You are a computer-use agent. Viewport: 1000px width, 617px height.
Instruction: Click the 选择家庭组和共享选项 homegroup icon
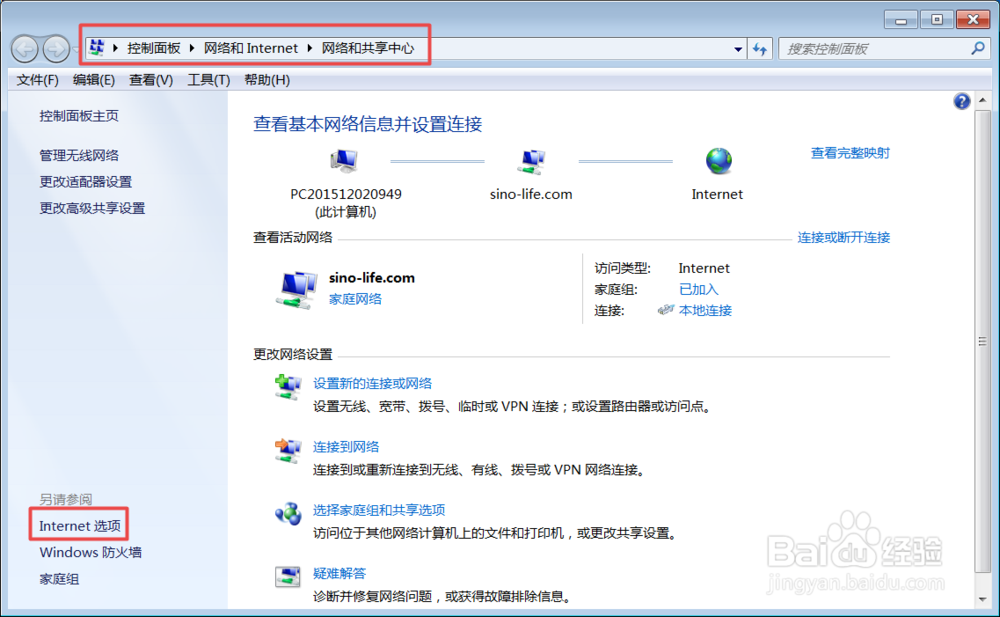coord(288,515)
